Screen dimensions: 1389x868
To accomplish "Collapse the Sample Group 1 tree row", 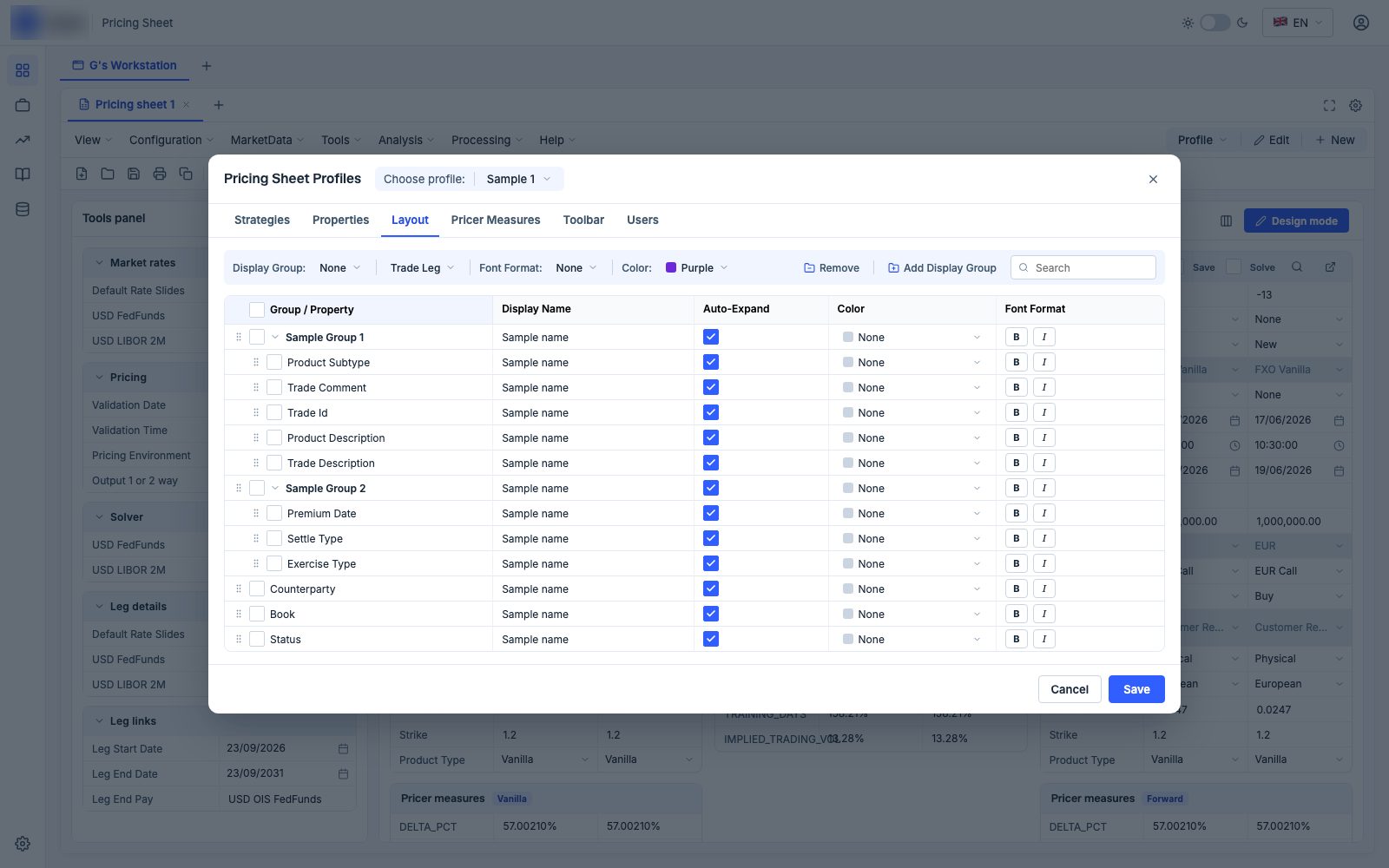I will pyautogui.click(x=275, y=337).
